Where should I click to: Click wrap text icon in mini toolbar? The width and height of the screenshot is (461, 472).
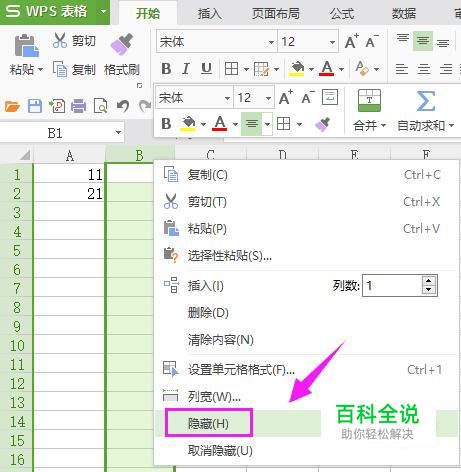pyautogui.click(x=330, y=97)
